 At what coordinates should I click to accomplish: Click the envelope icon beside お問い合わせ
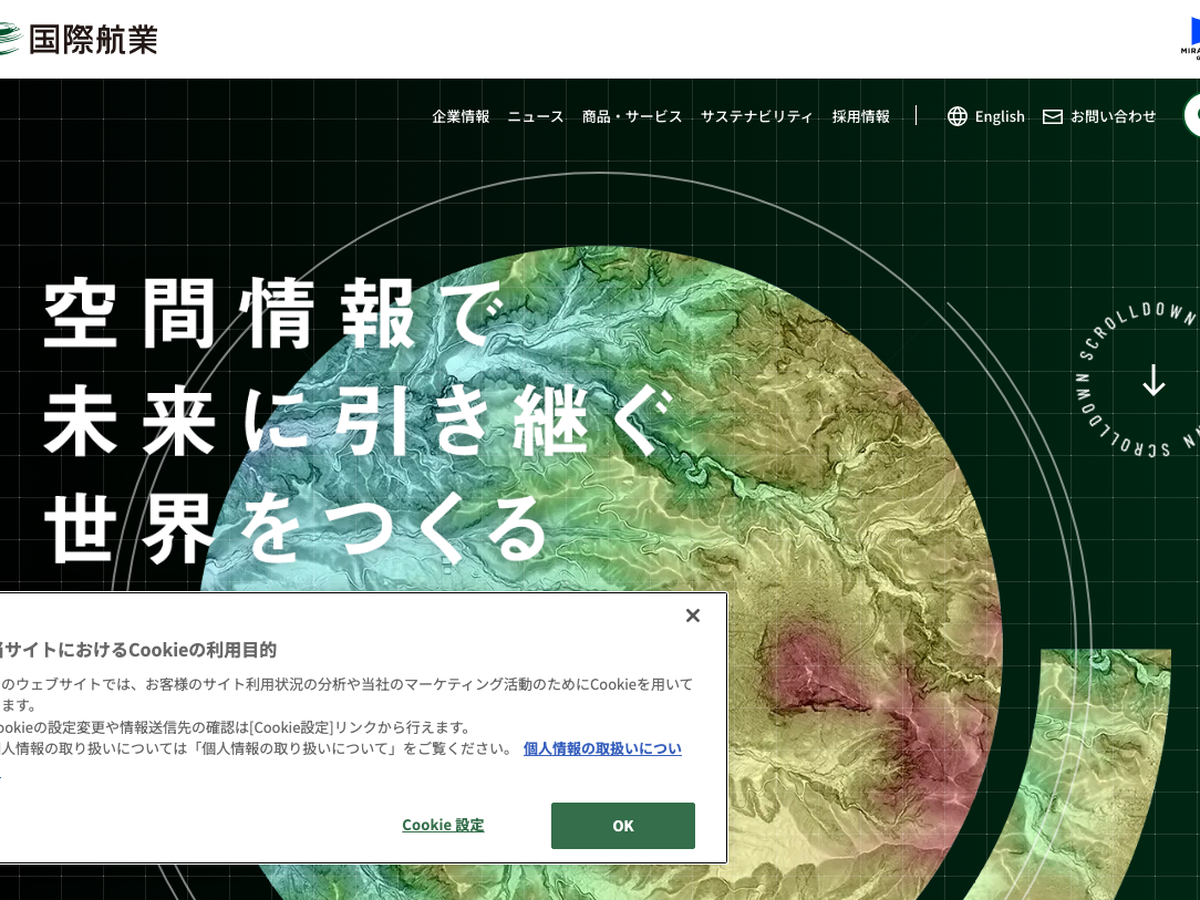point(1052,117)
